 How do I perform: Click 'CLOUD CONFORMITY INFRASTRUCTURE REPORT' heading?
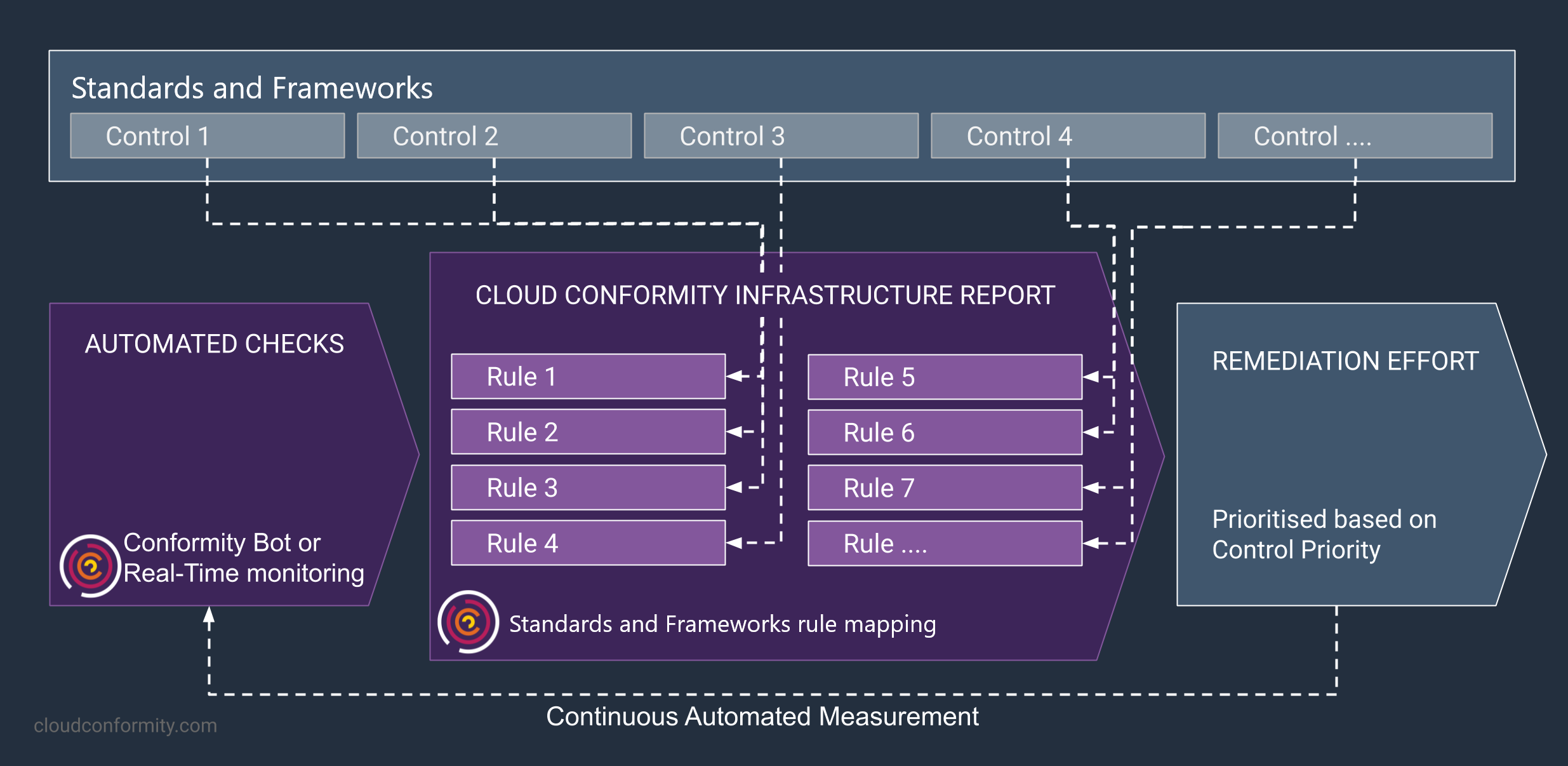[765, 295]
